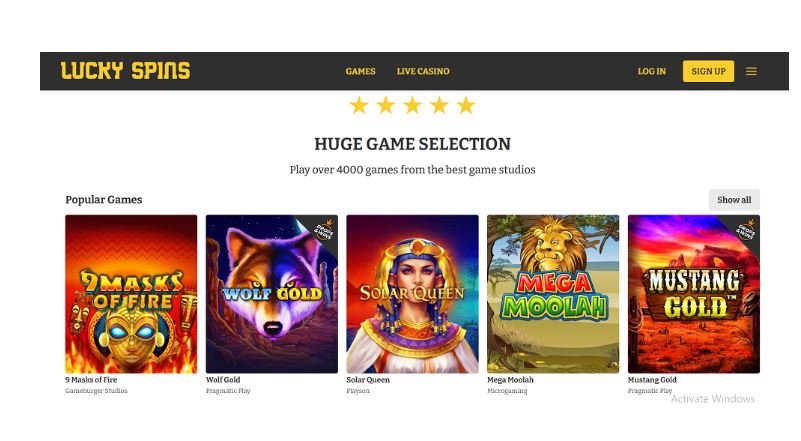Open the 9 Masks of Fire game thumbnail

[x=131, y=294]
